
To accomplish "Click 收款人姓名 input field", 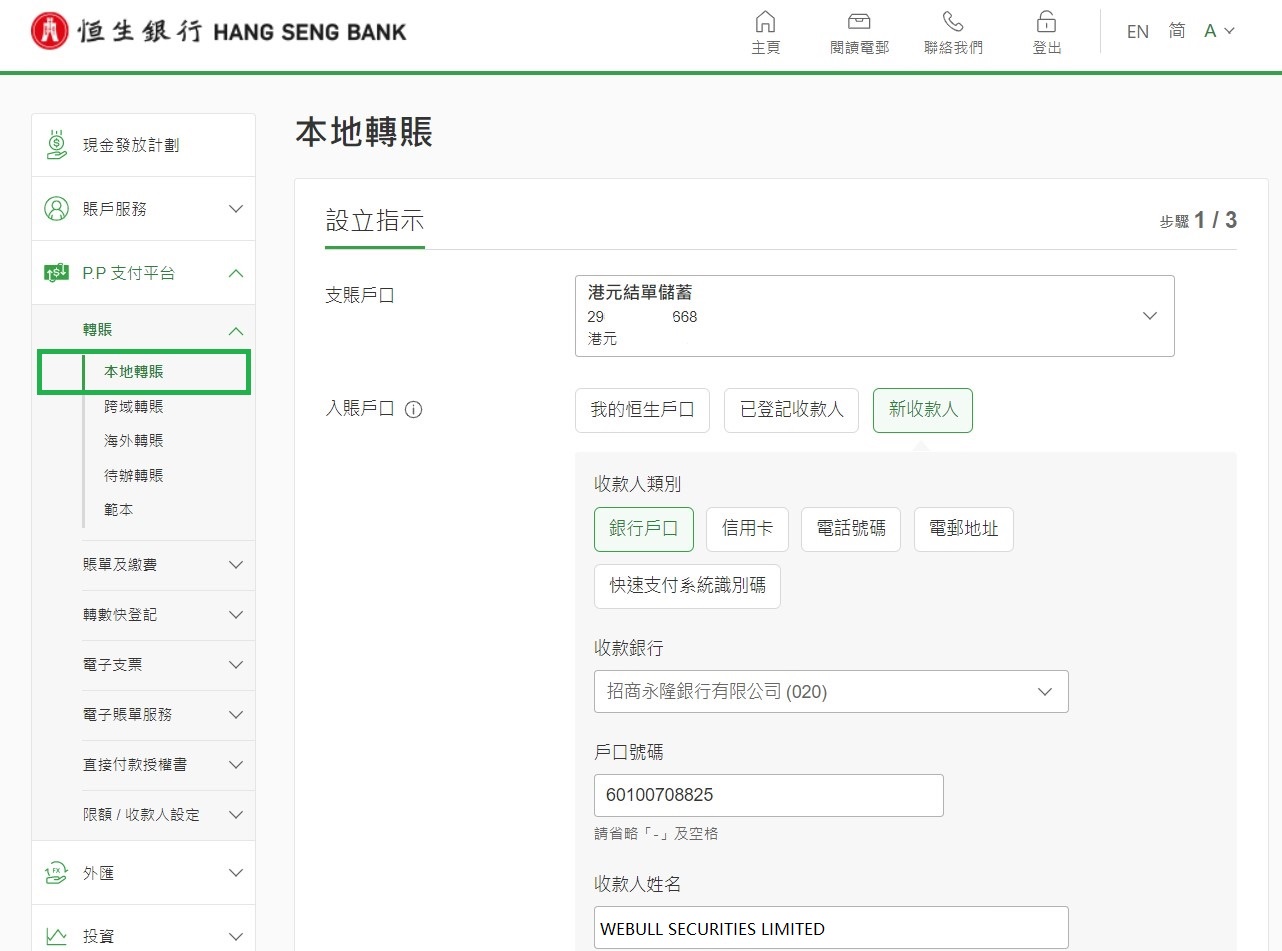I will tap(831, 928).
